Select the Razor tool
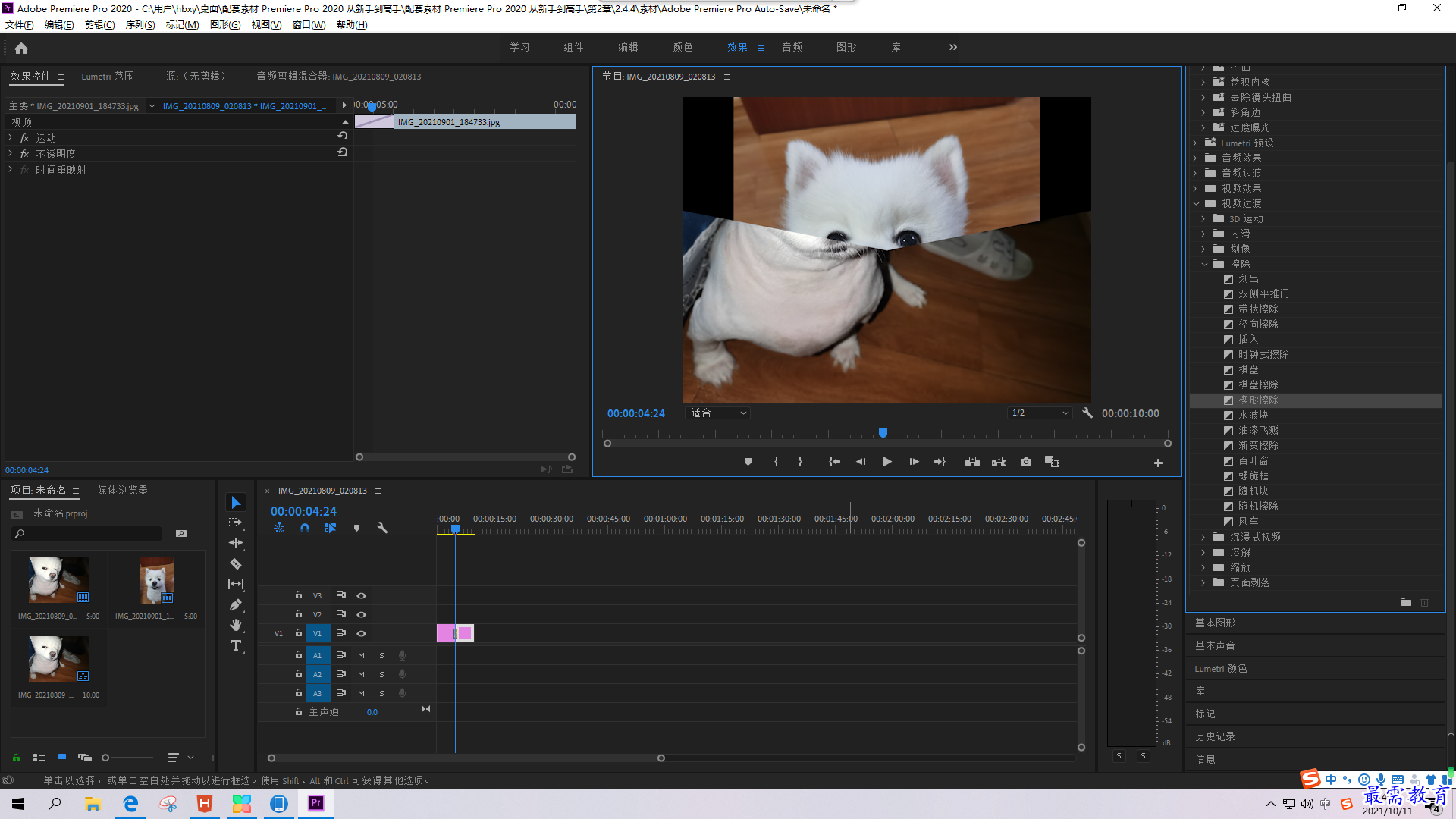Screen dimensions: 1456x819 click(236, 563)
